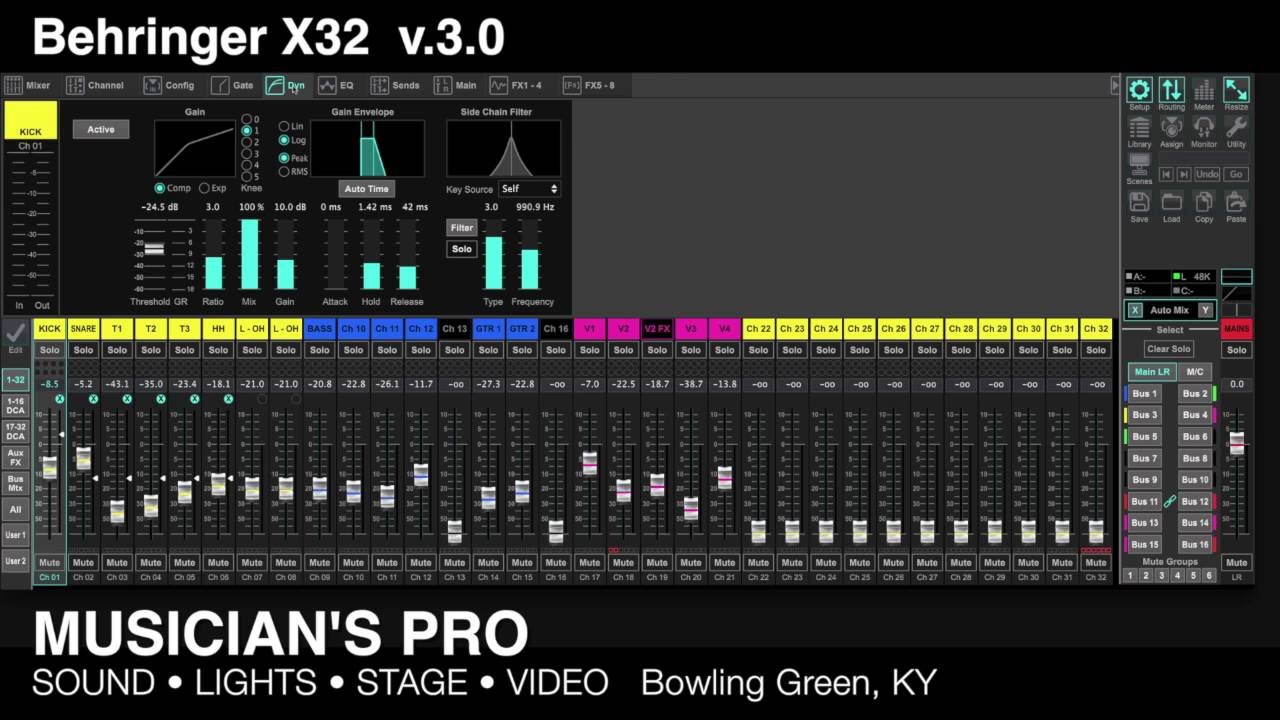Screen dimensions: 1280x720
Task: Select Bus 11 send button
Action: pyautogui.click(x=1145, y=501)
